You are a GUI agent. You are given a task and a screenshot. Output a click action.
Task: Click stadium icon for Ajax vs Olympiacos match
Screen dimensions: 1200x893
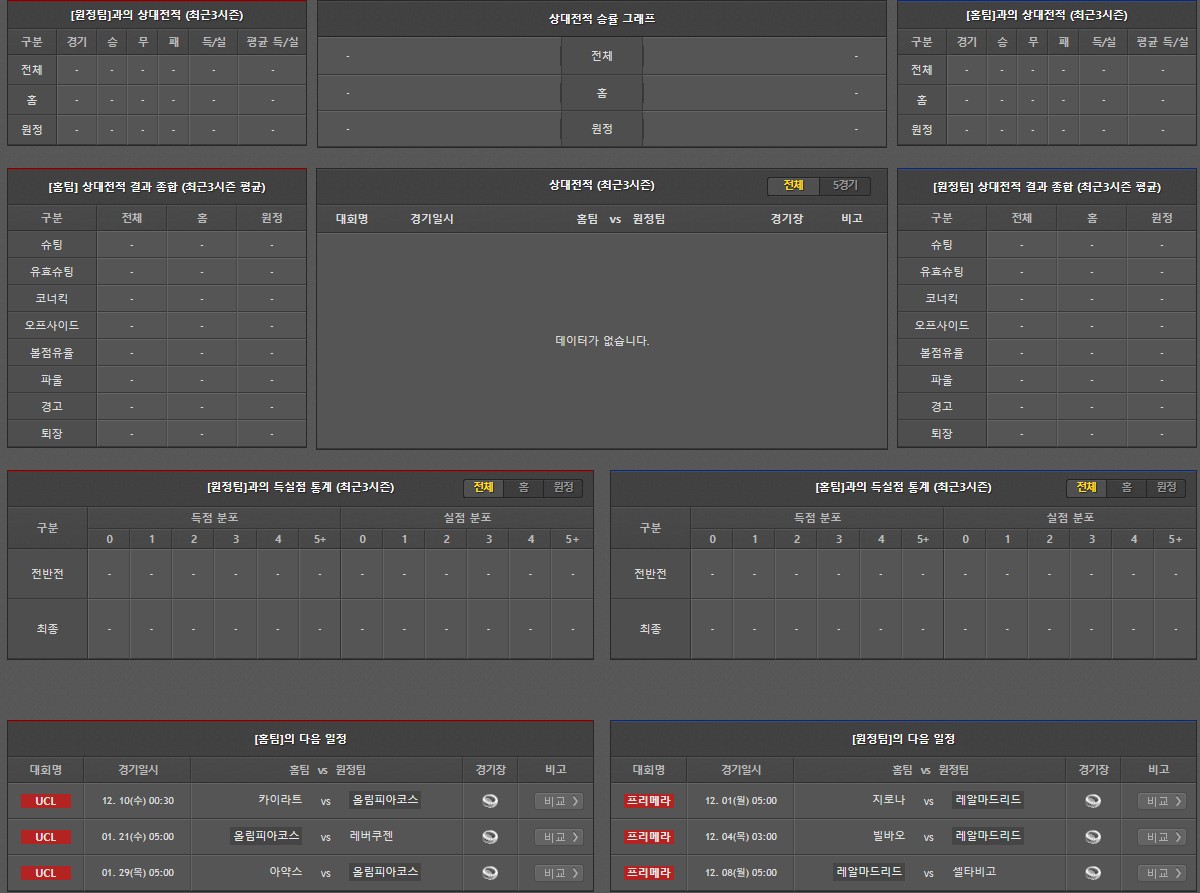490,873
